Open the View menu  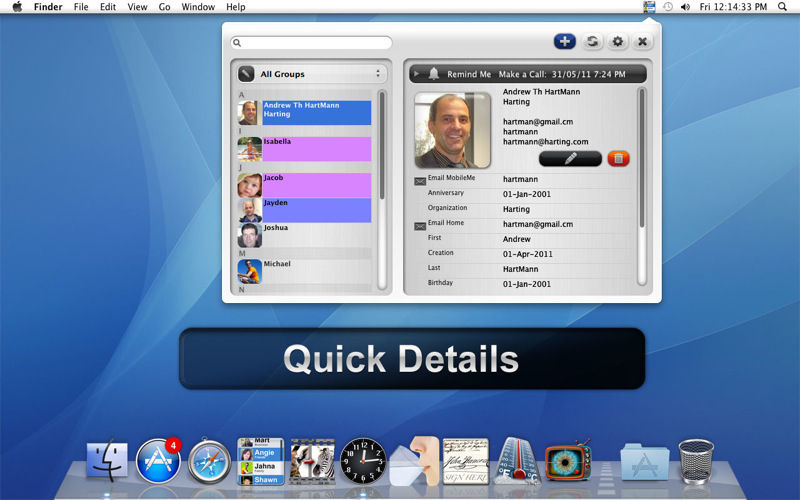[137, 7]
